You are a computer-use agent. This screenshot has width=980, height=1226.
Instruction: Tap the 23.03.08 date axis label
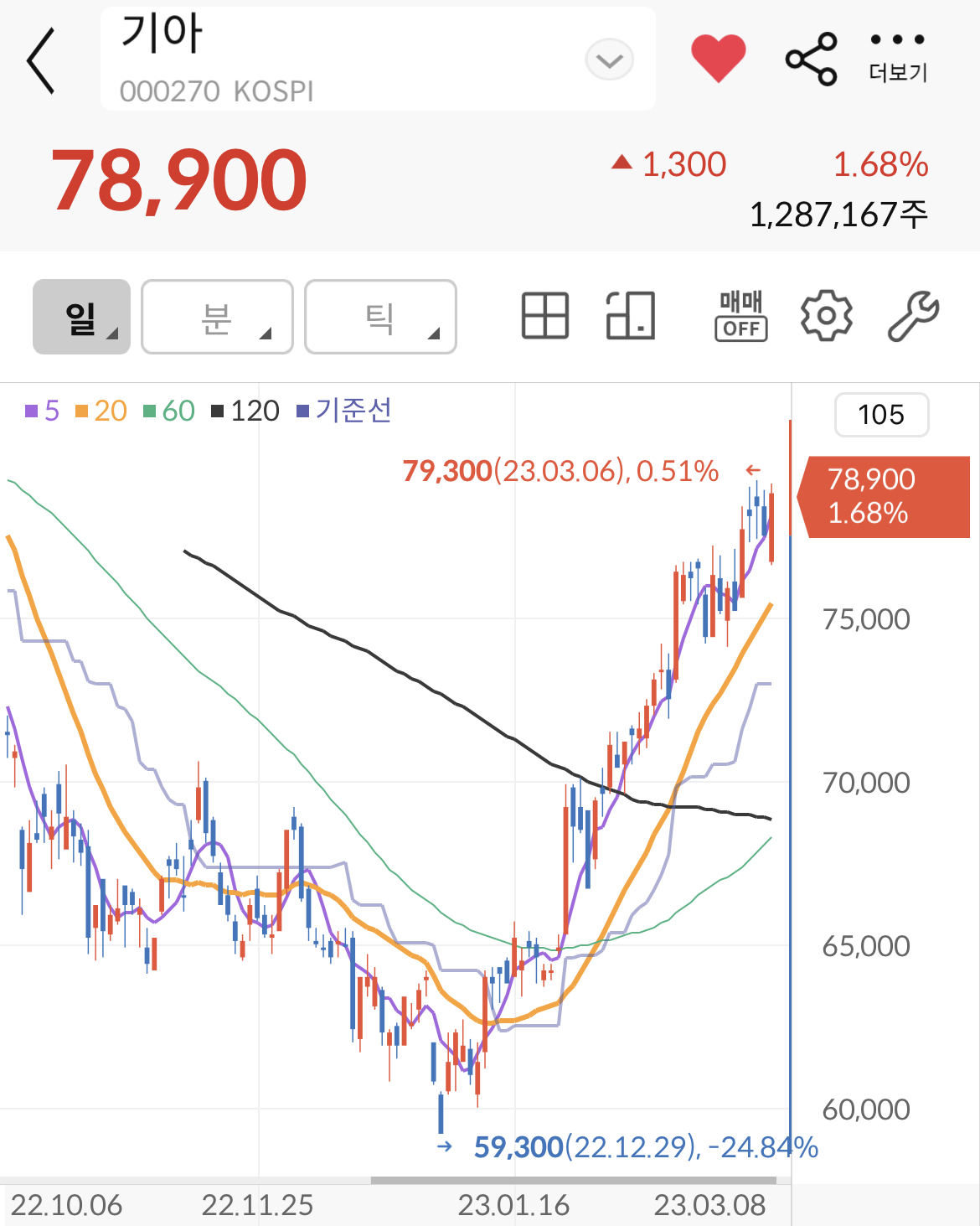click(x=709, y=1206)
